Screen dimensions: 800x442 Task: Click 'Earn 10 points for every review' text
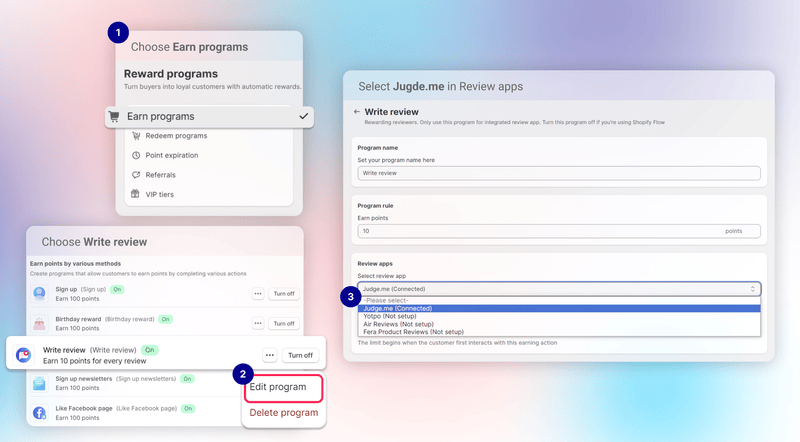pos(94,361)
